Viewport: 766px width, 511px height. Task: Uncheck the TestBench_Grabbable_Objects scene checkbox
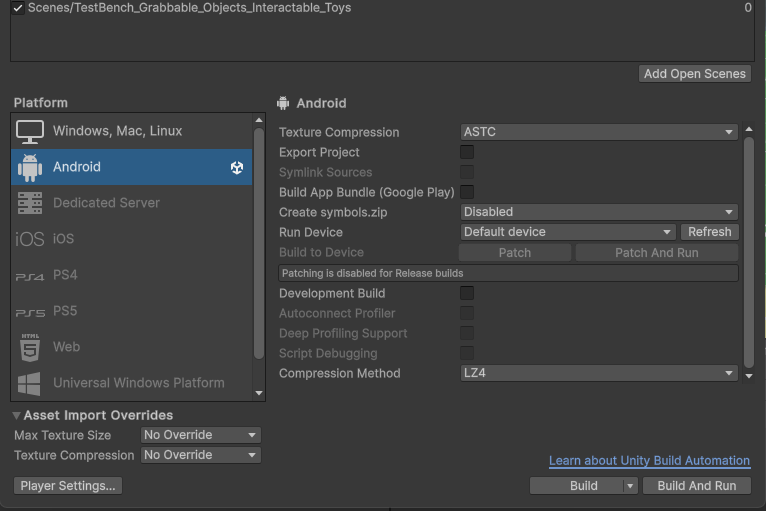point(18,8)
